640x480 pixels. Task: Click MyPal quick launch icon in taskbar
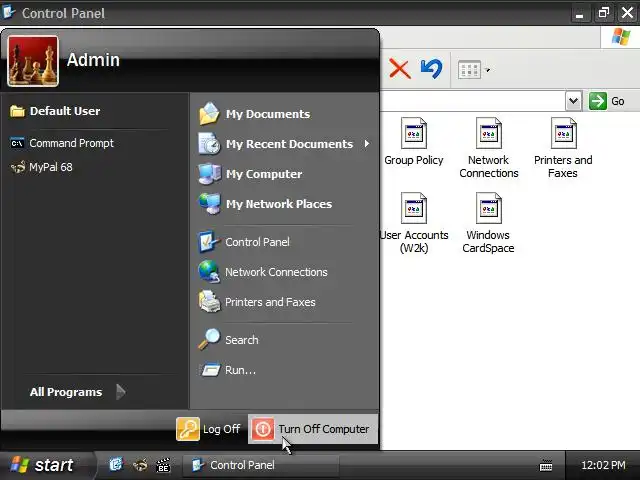tap(140, 464)
